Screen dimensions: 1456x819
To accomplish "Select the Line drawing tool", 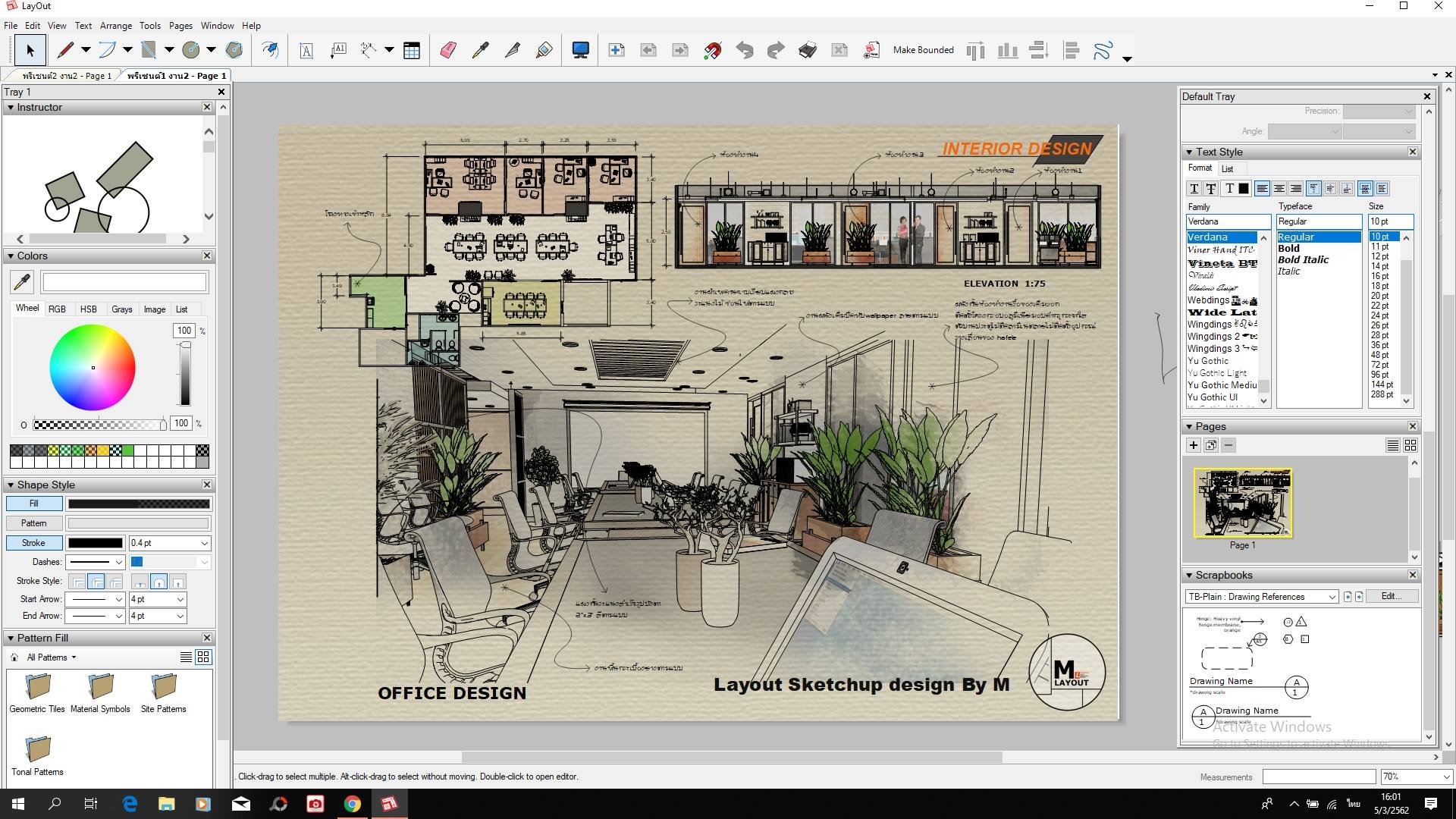I will pyautogui.click(x=65, y=50).
